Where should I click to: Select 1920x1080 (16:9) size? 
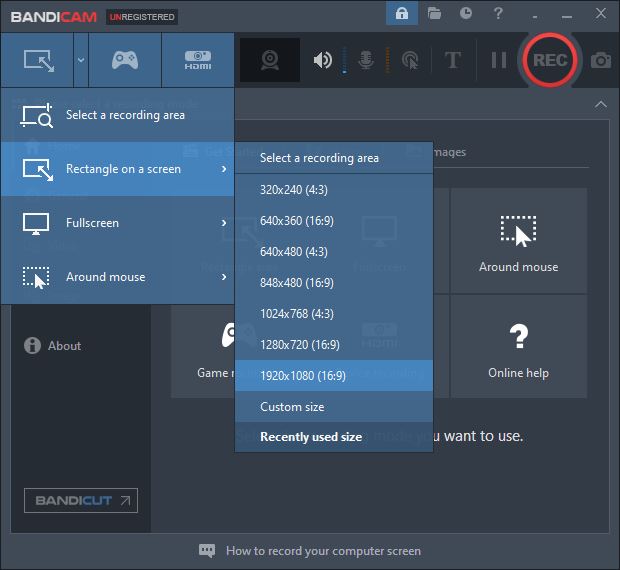point(334,376)
